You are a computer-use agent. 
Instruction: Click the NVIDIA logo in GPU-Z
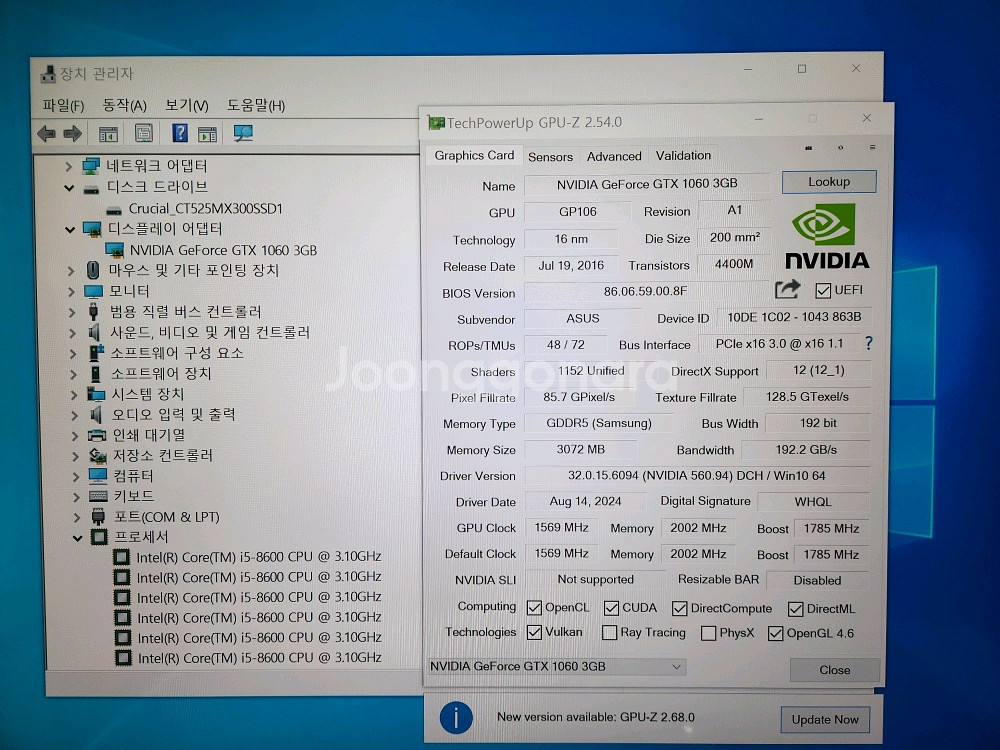(825, 237)
